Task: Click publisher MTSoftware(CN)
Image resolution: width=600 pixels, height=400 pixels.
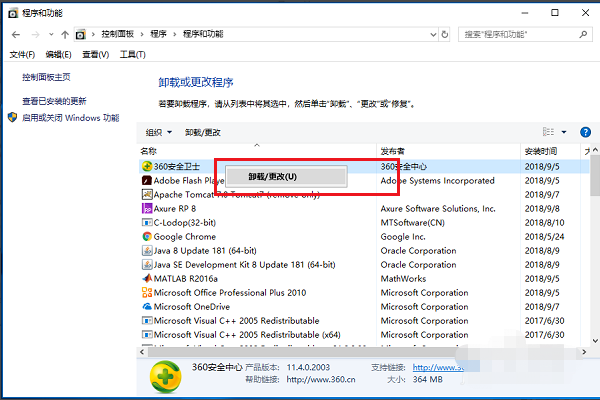Action: point(412,222)
